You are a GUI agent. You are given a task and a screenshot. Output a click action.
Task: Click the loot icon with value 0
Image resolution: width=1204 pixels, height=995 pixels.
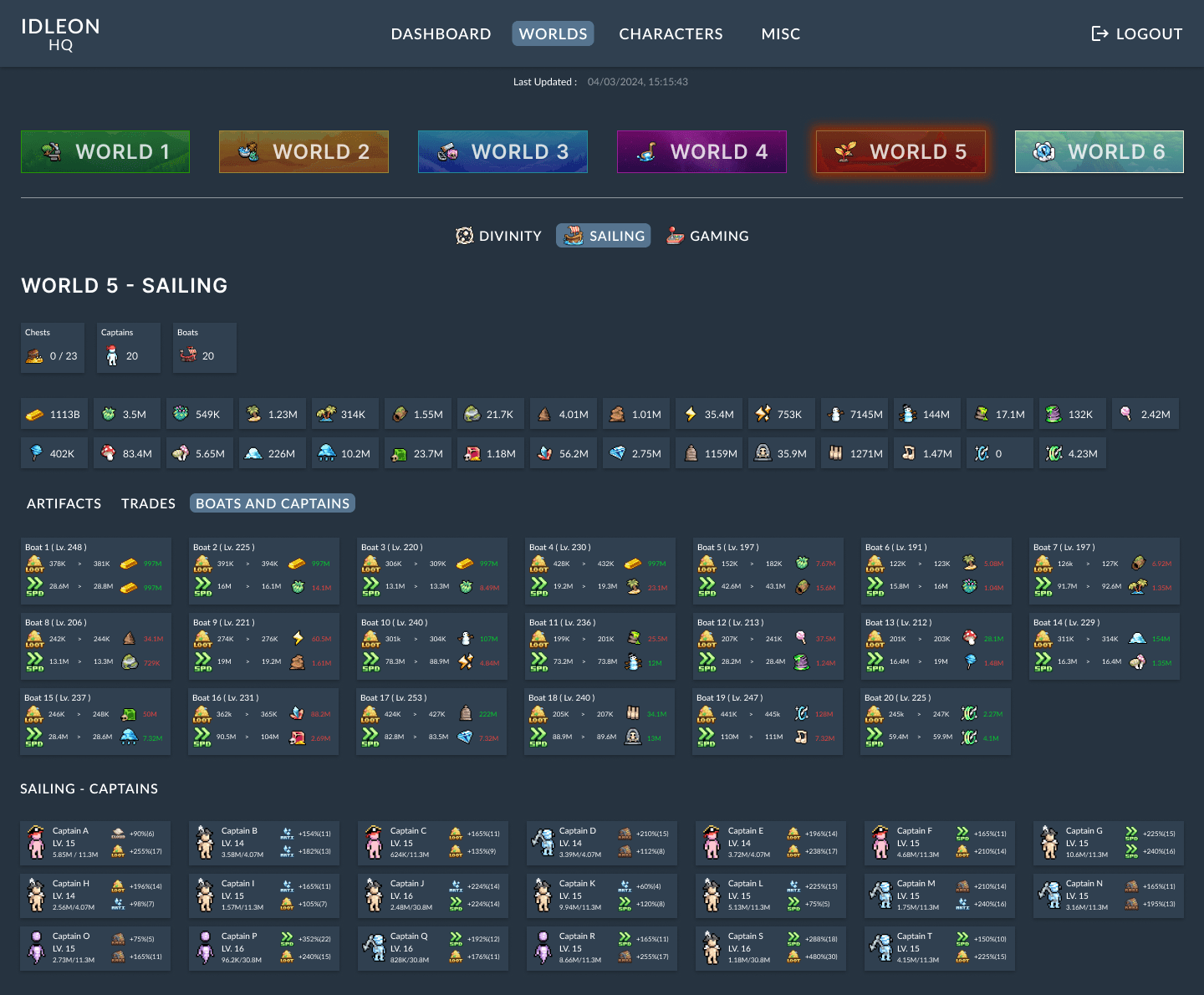982,453
